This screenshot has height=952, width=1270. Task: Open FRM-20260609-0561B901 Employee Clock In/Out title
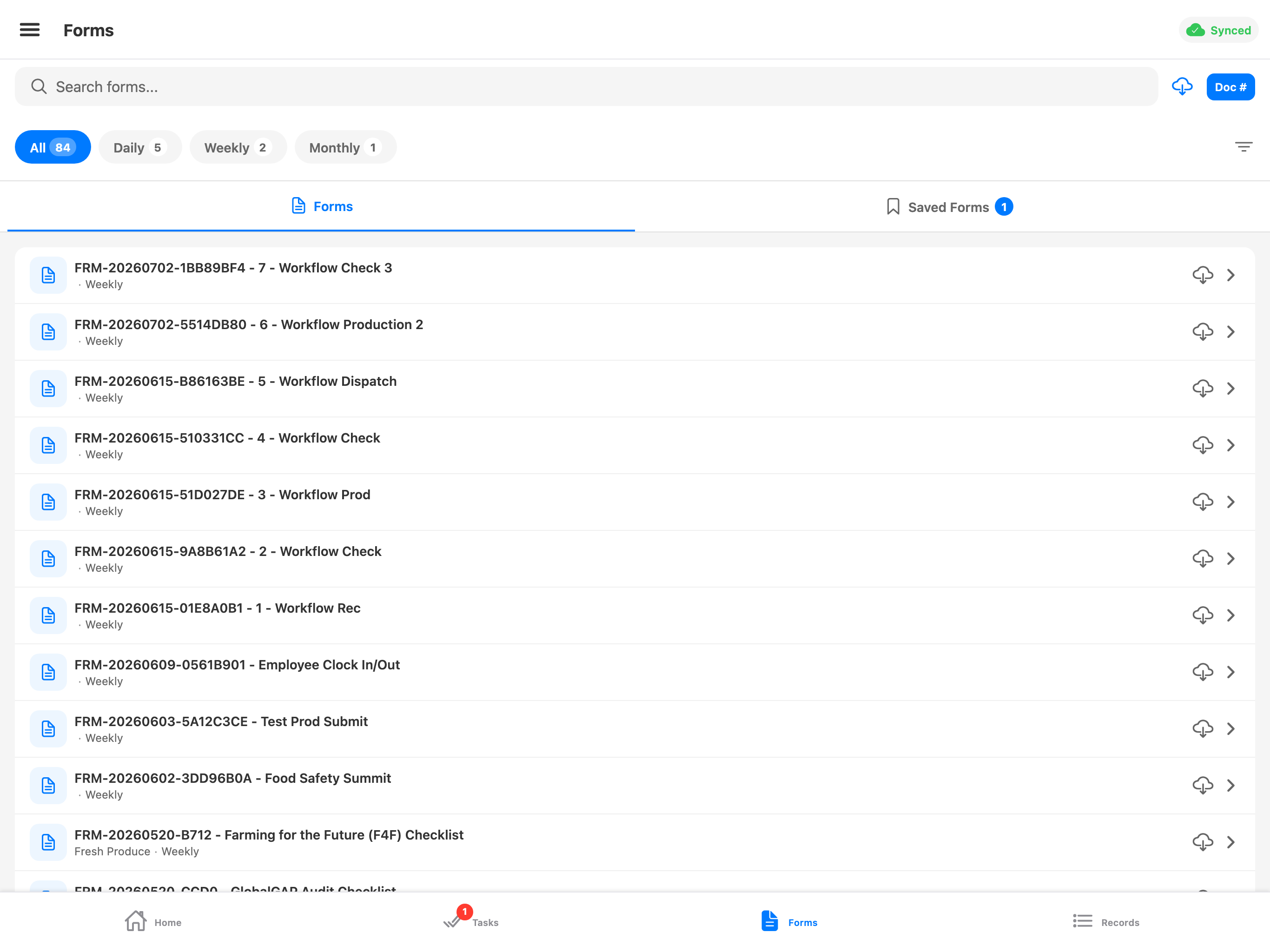click(x=237, y=665)
